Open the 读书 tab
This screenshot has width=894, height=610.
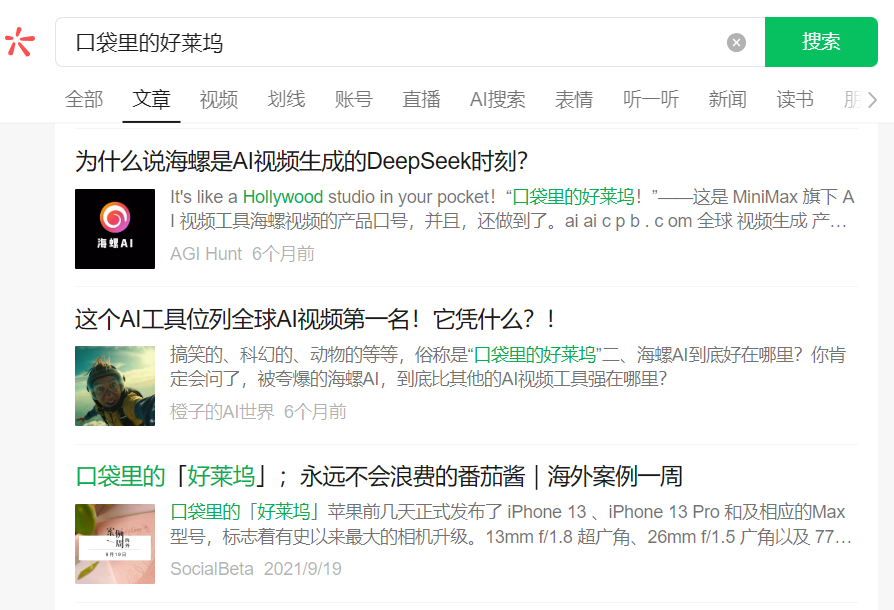795,100
